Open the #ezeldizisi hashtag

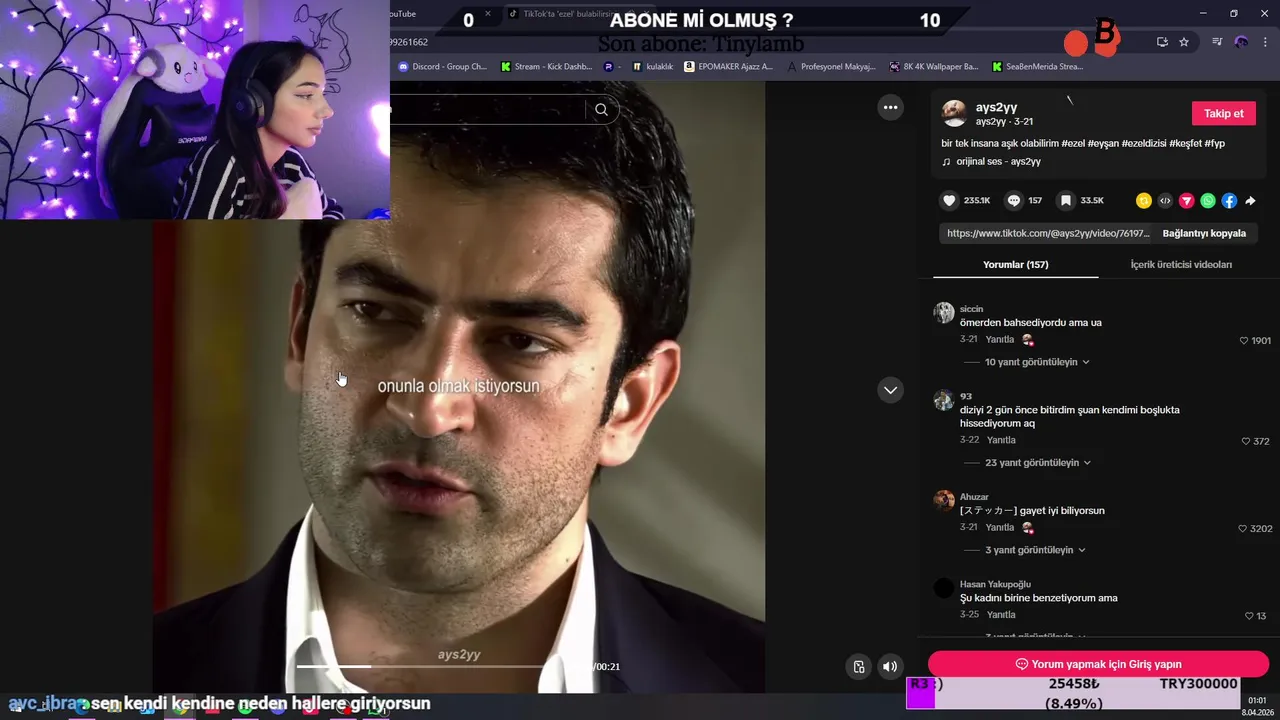1144,144
